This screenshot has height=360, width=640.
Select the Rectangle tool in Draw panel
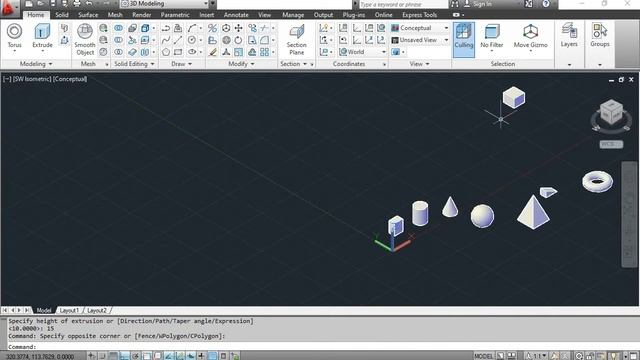click(178, 52)
